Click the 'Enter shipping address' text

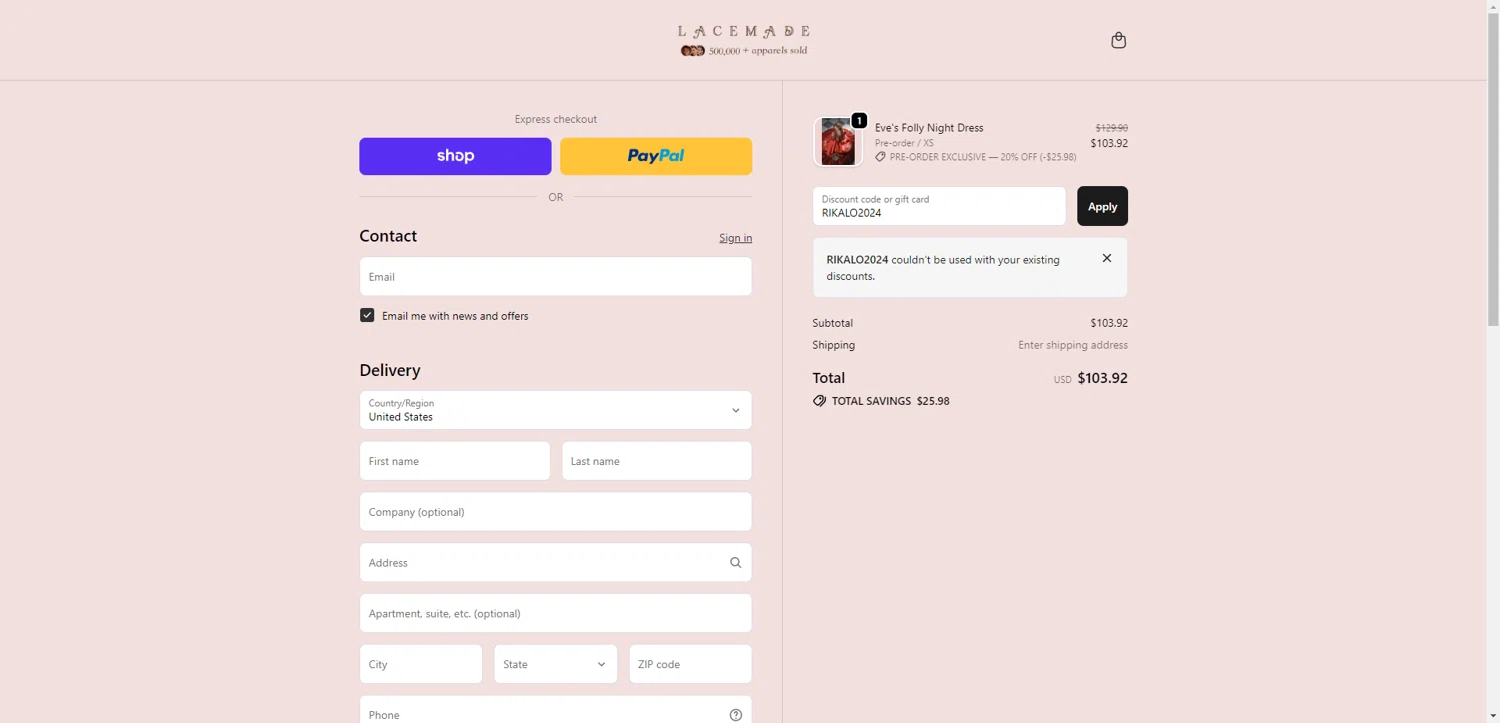pyautogui.click(x=1073, y=345)
